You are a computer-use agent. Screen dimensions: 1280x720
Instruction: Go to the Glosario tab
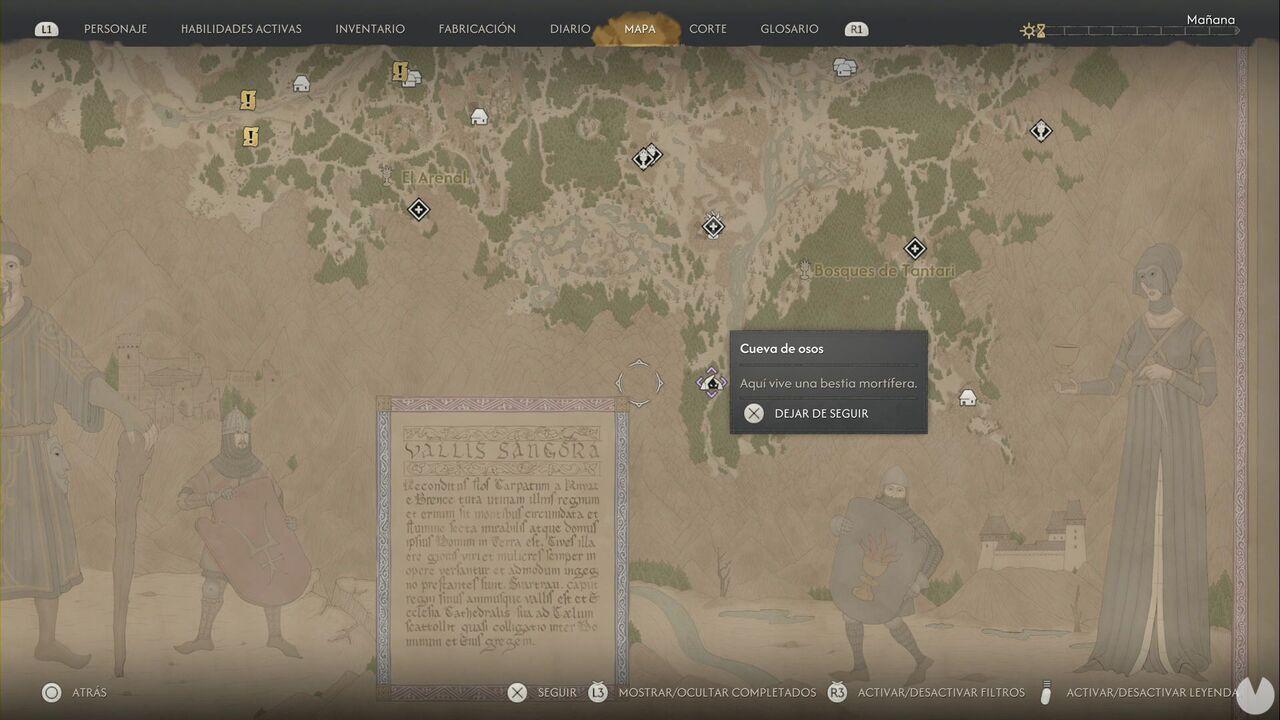789,29
